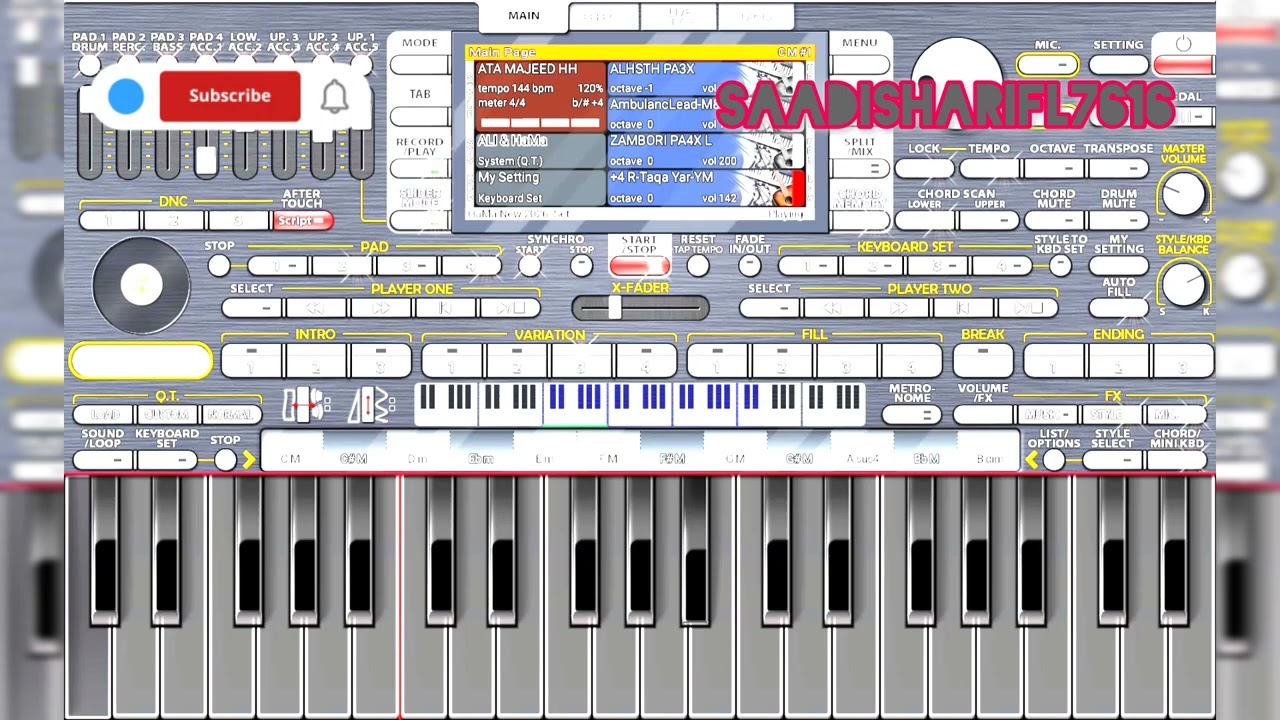The height and width of the screenshot is (720, 1280).
Task: Rewind Player Two
Action: pyautogui.click(x=833, y=309)
